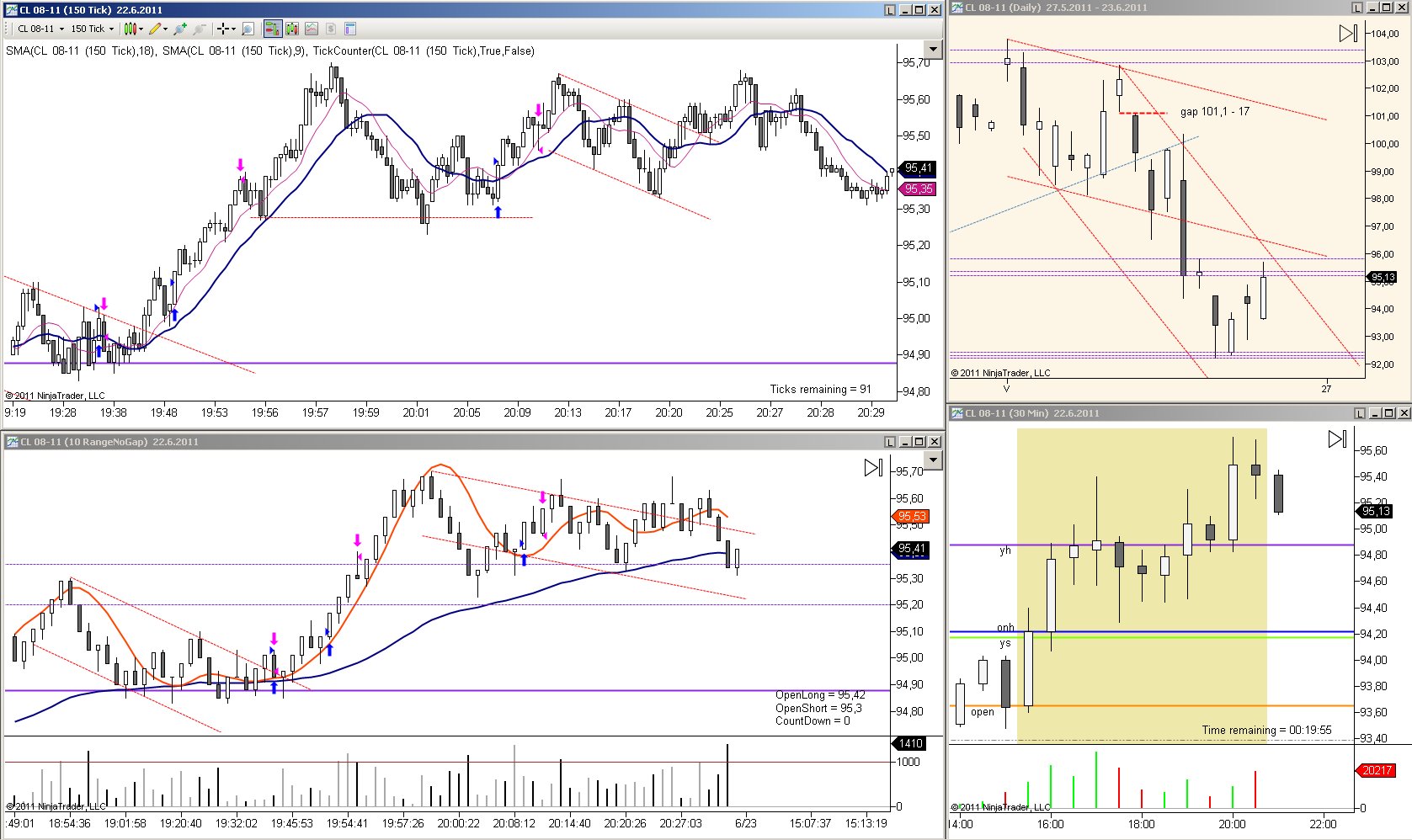Click the 'yh' line label on 30 Min chart
The width and height of the screenshot is (1412, 840).
coord(1004,550)
